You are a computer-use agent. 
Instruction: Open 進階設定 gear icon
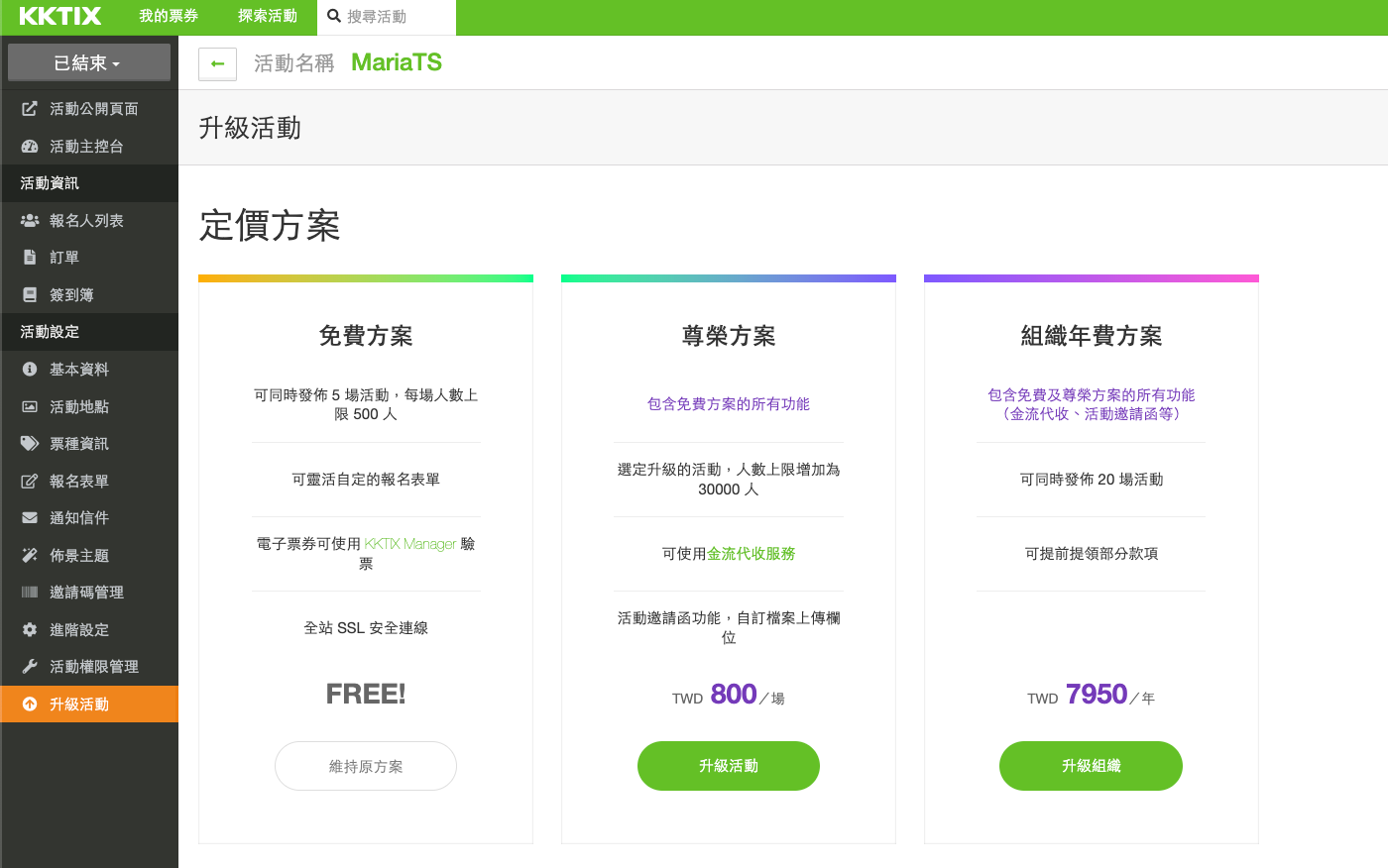tap(30, 630)
